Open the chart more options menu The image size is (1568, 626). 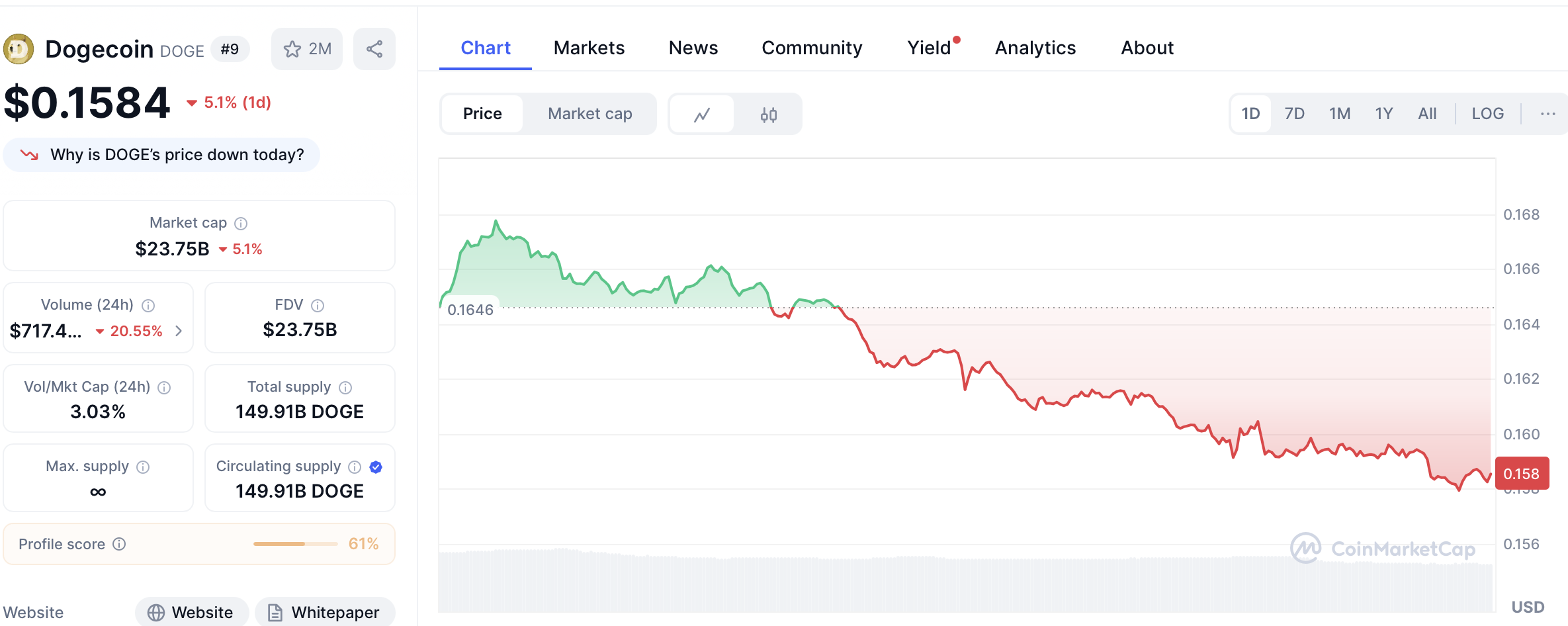point(1547,114)
